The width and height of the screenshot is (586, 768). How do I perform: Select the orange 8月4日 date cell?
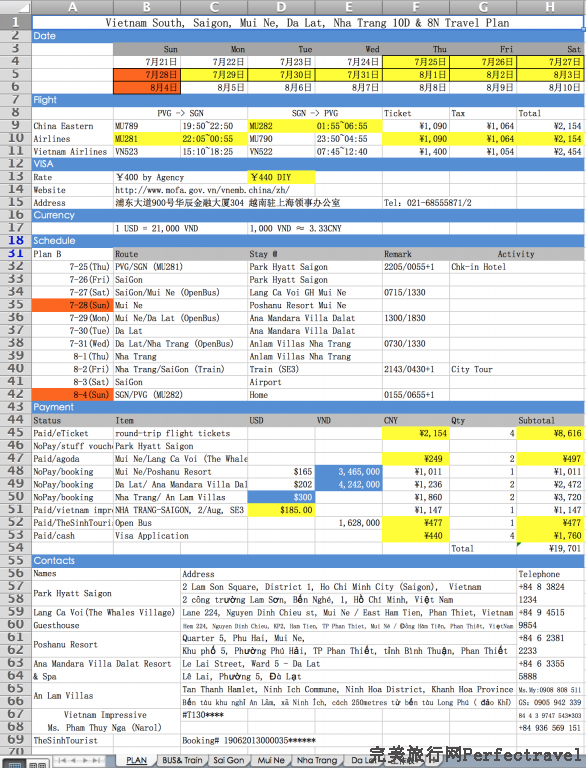click(147, 87)
